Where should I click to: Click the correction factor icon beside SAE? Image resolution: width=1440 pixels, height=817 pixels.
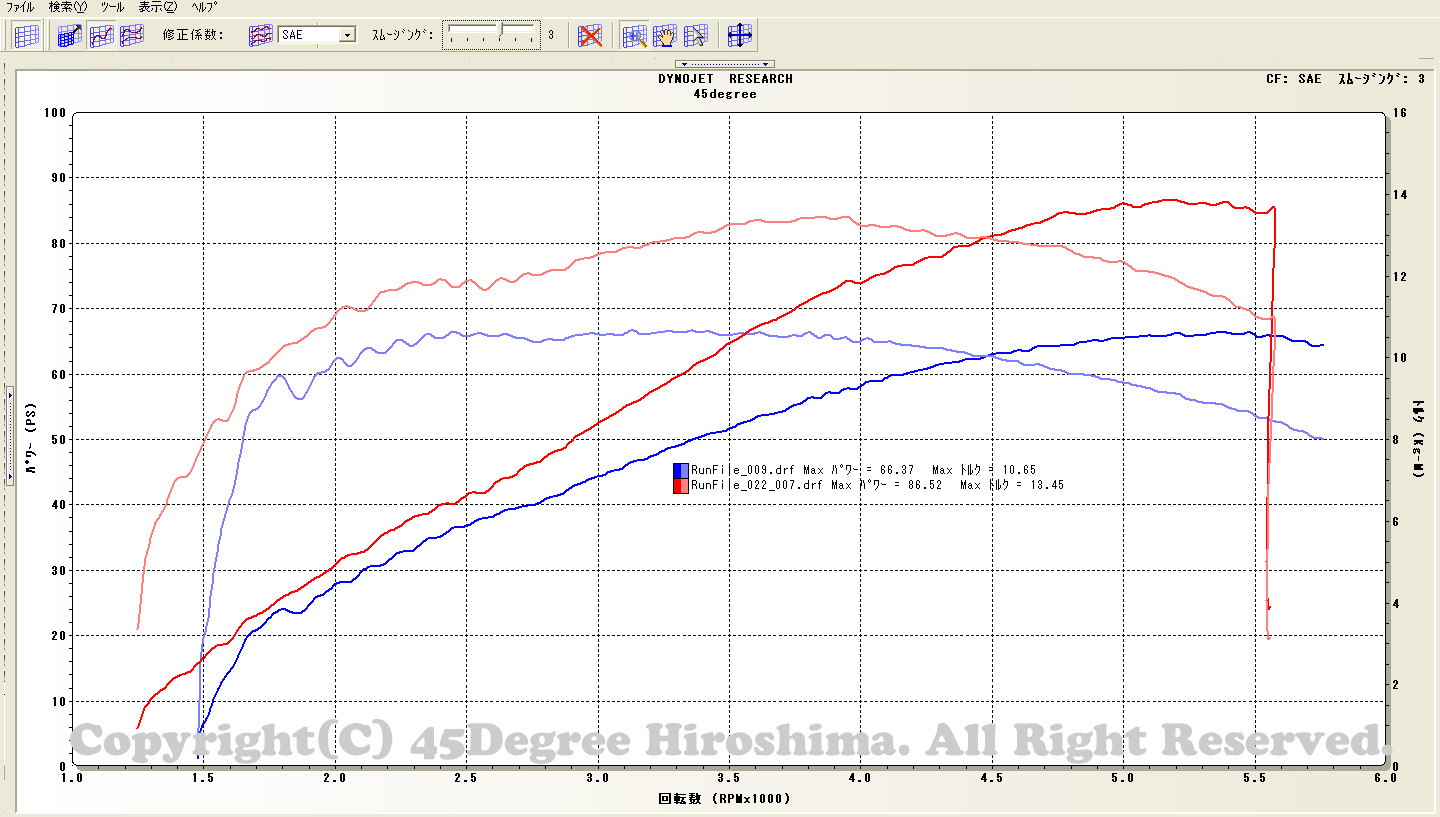[x=260, y=36]
